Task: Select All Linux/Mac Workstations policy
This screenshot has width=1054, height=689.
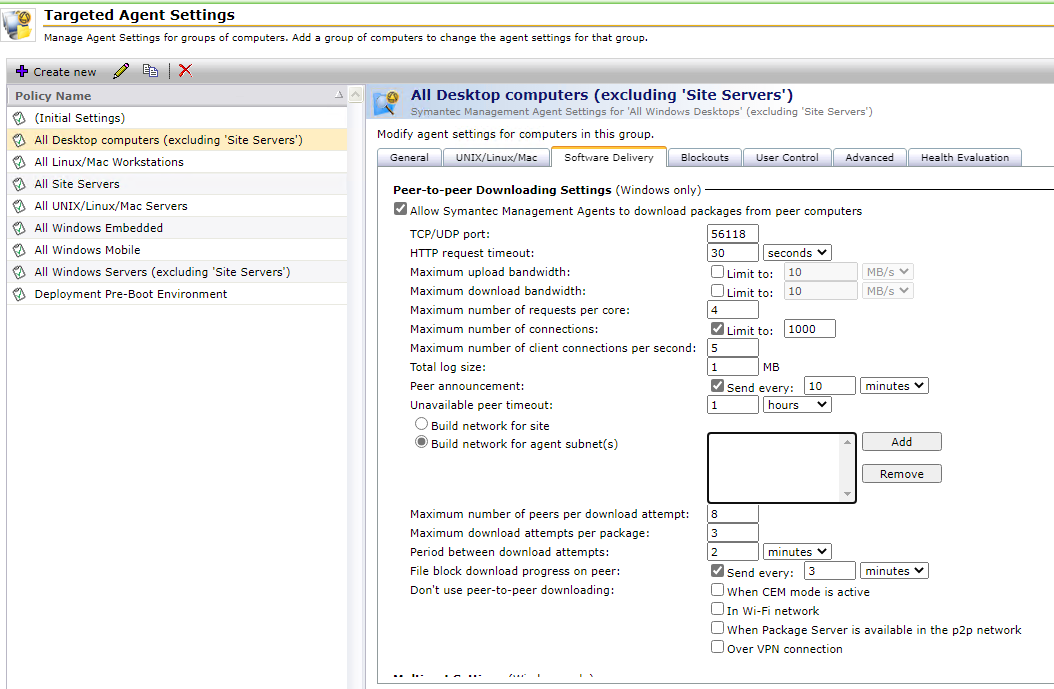Action: pos(177,162)
